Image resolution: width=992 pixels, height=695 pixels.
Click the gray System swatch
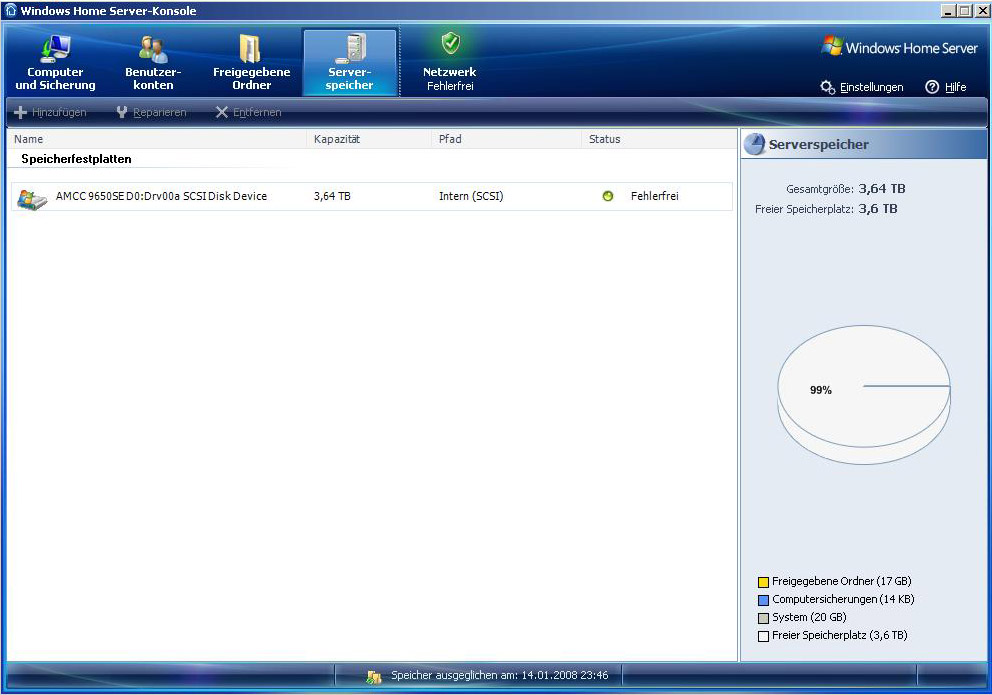point(764,618)
